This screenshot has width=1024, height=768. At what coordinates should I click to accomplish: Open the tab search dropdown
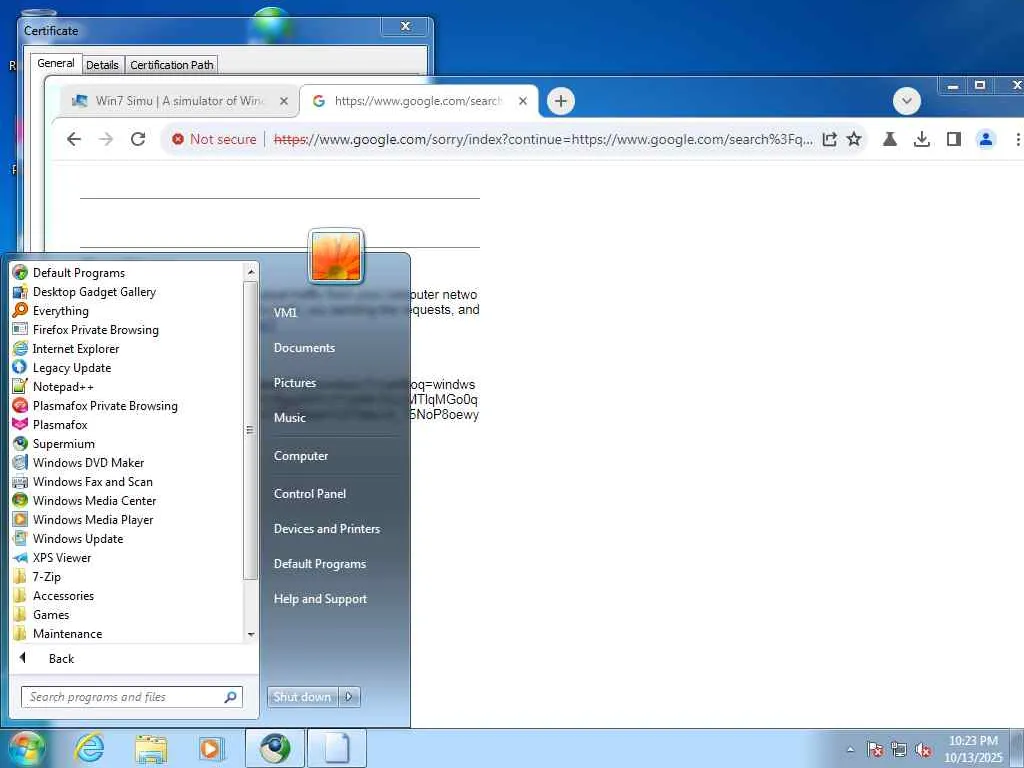coord(906,101)
